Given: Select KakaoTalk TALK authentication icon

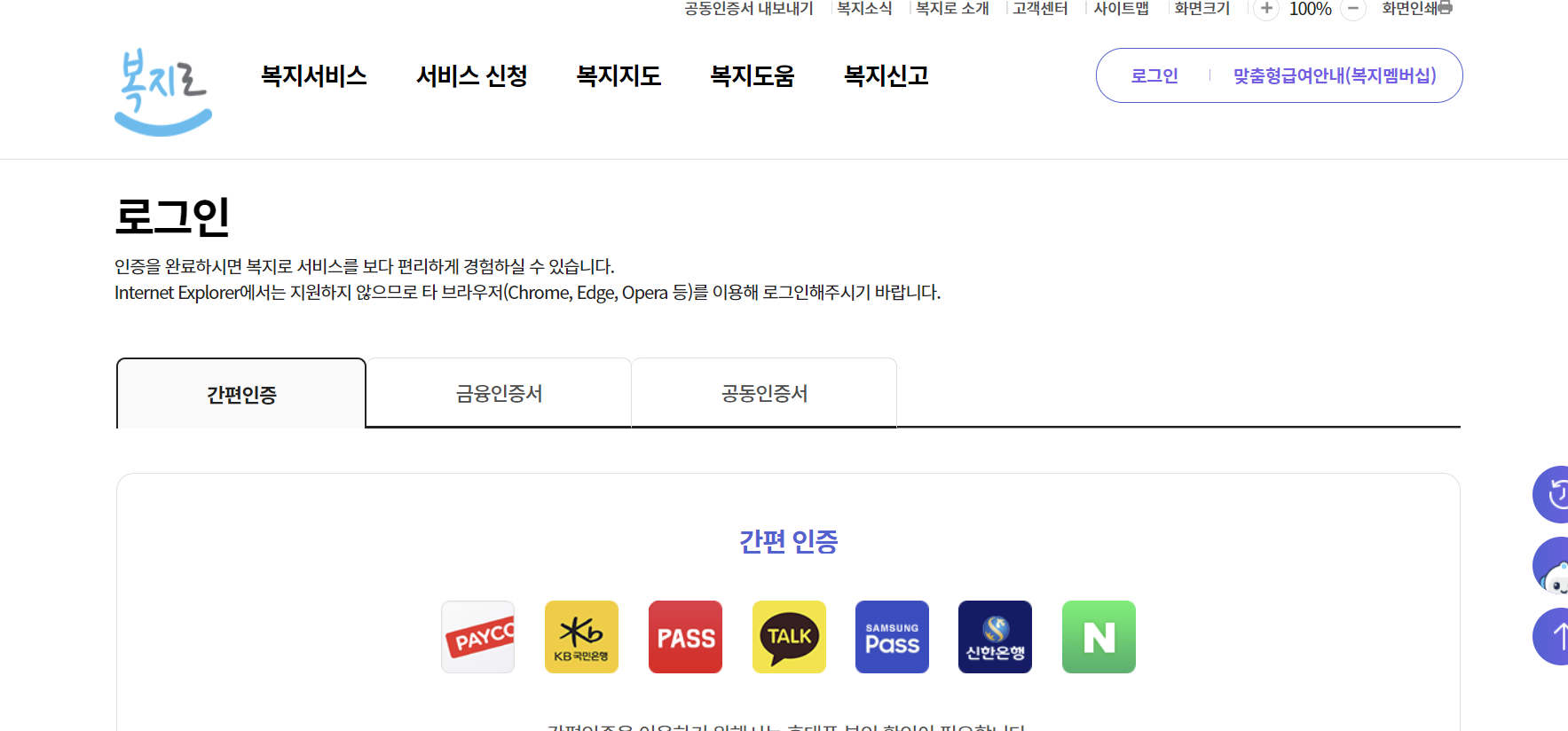Looking at the screenshot, I should point(789,637).
